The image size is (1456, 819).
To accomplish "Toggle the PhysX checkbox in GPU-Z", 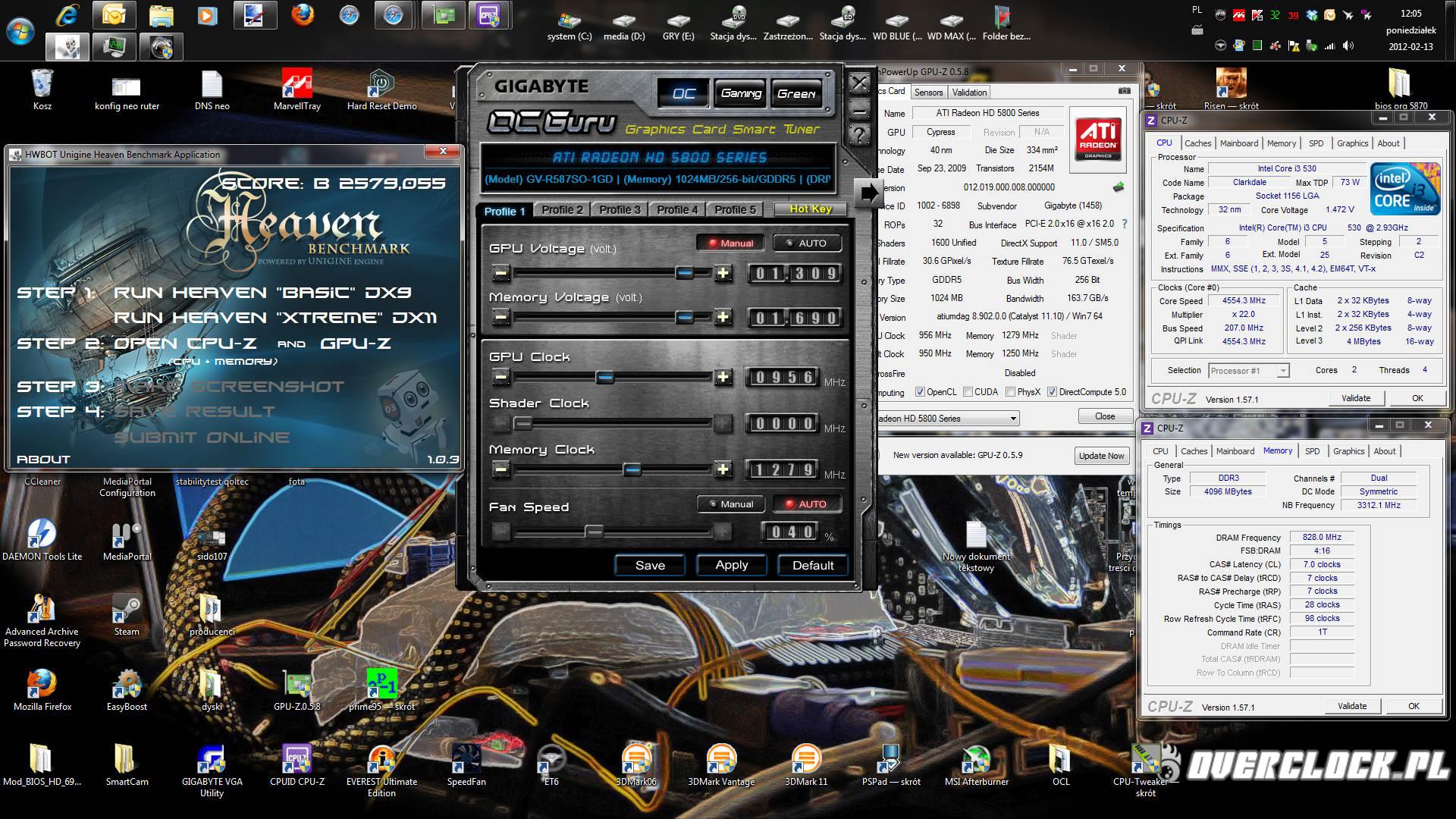I will point(1010,392).
